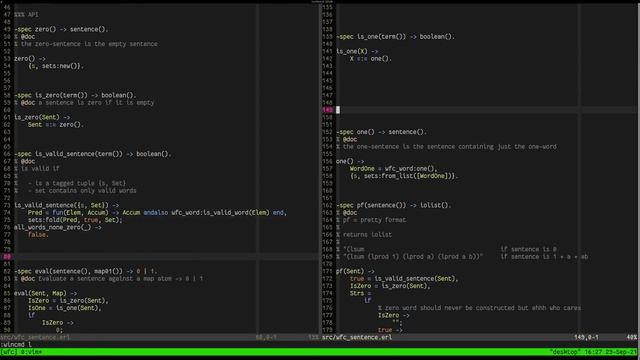The width and height of the screenshot is (640, 360).
Task: Click highlighted line number 80 in left pane
Action: coord(7,257)
